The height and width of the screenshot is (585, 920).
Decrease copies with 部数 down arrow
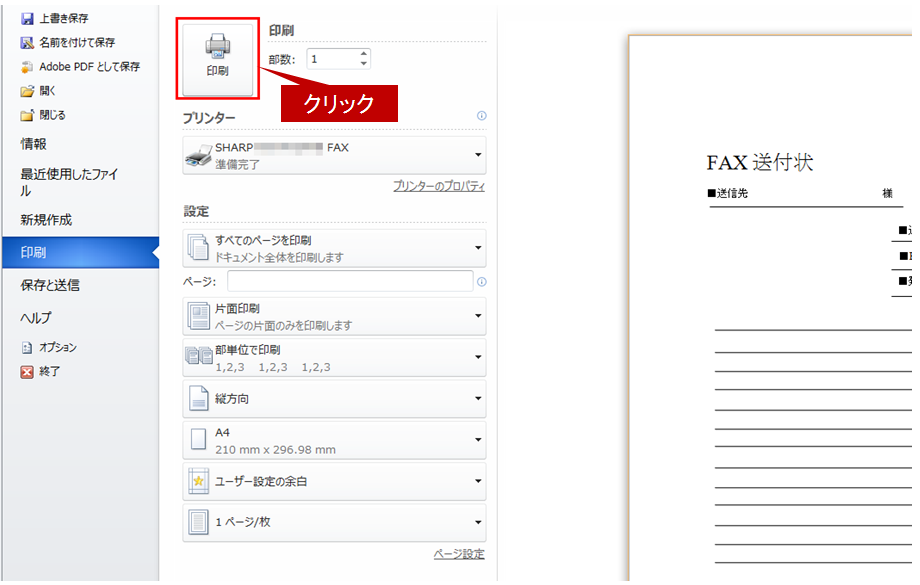[364, 63]
